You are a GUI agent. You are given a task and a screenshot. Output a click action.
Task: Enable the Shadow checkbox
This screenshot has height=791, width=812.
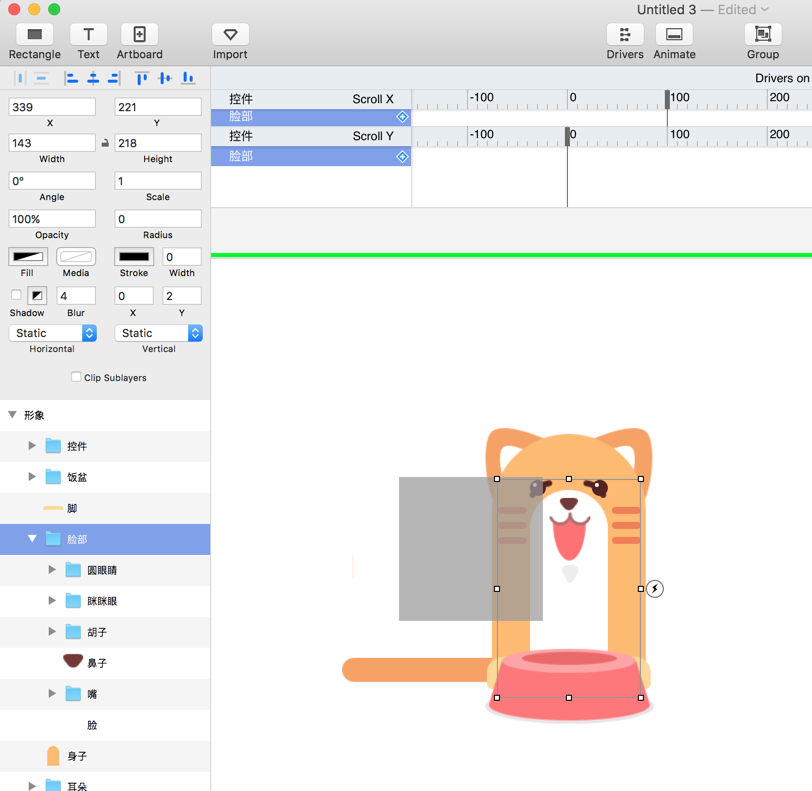(x=16, y=295)
